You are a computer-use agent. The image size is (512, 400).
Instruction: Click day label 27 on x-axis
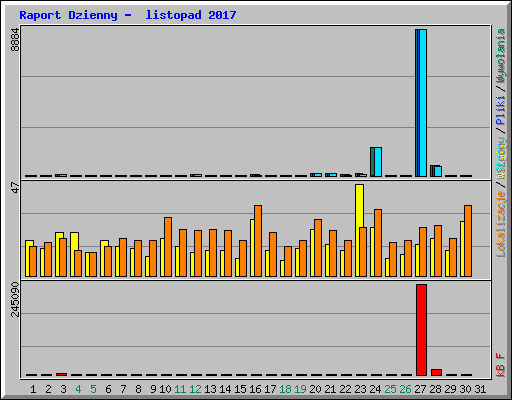click(x=420, y=389)
